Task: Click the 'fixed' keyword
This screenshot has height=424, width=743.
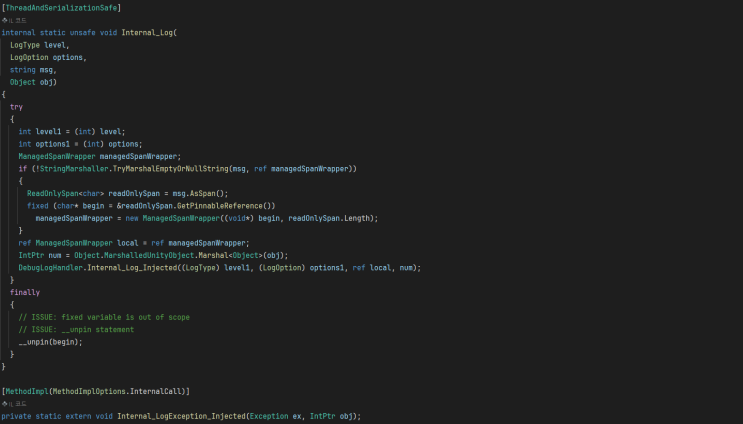Action: 37,206
